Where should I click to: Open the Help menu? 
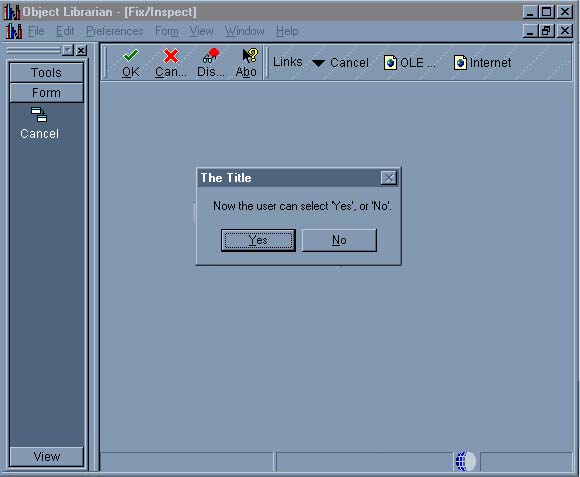coord(287,31)
